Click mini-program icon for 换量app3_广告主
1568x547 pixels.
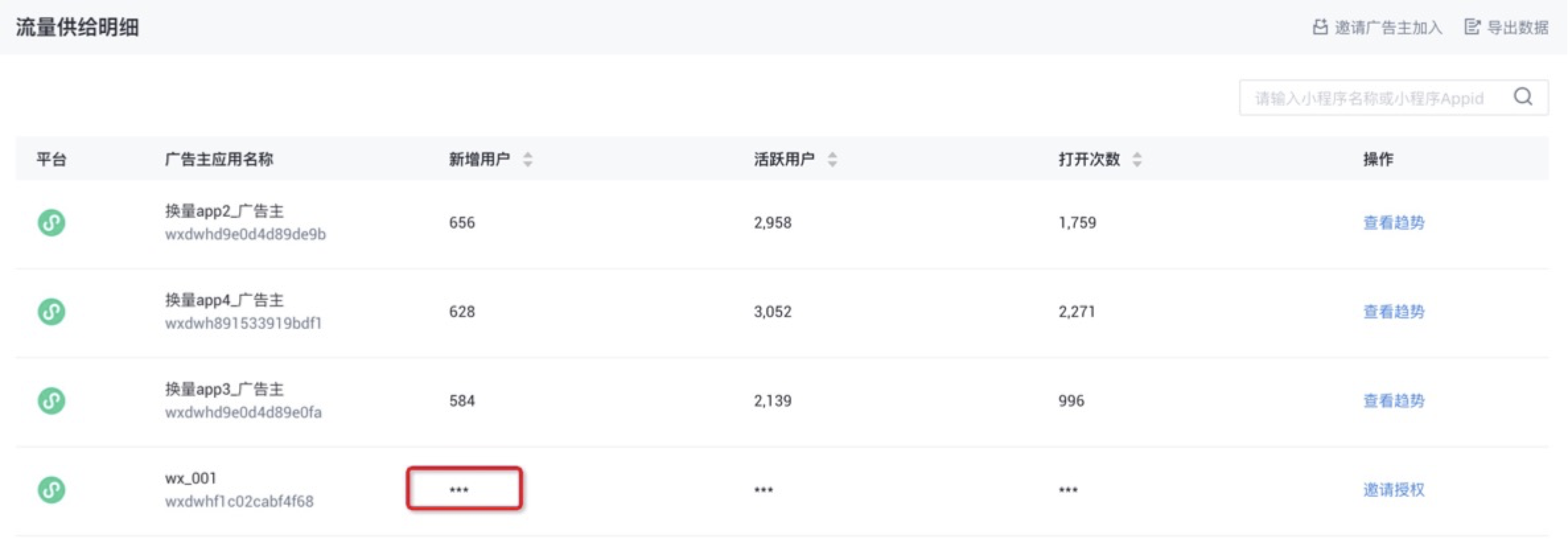[52, 401]
